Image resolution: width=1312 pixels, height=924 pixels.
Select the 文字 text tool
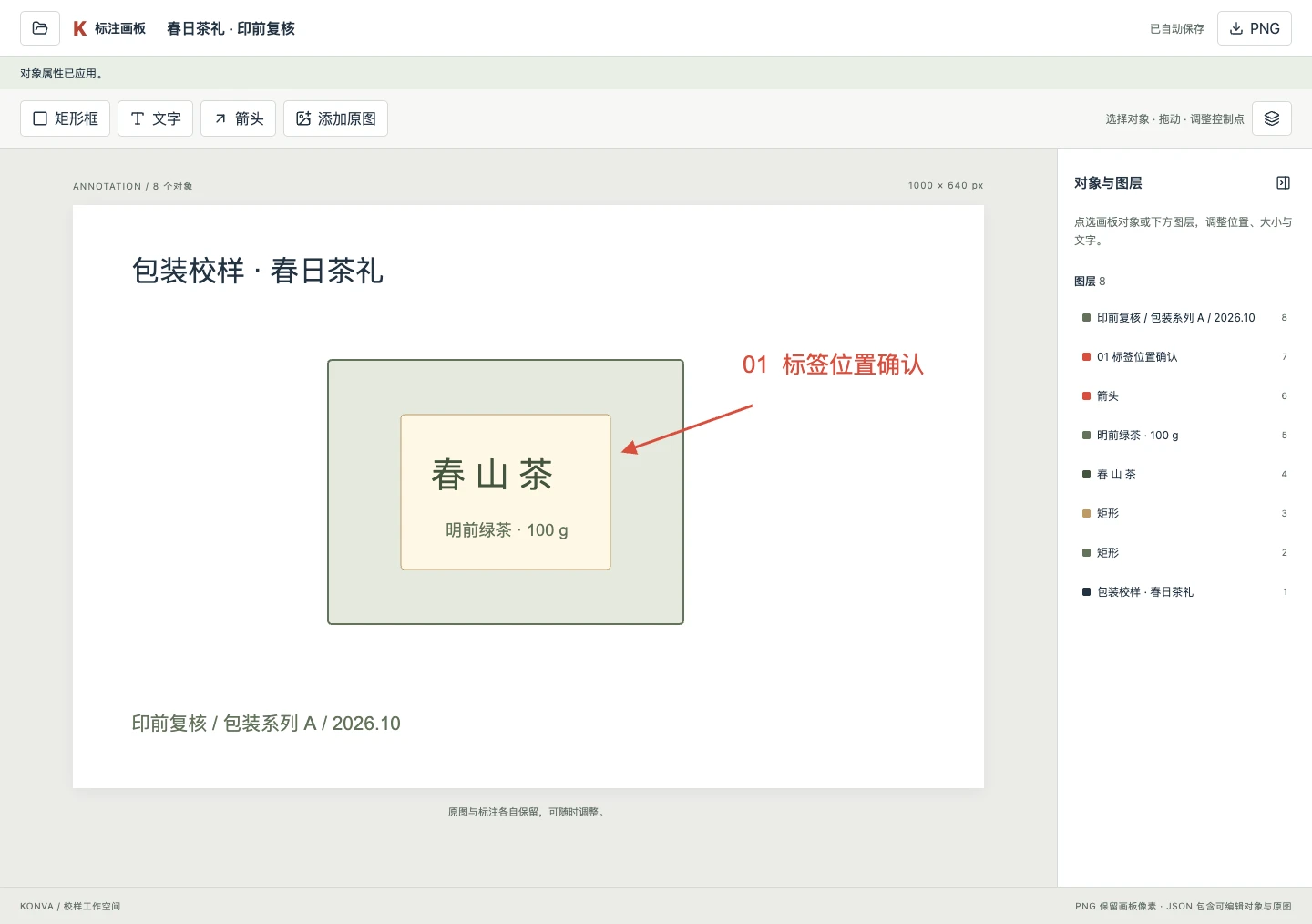tap(156, 118)
